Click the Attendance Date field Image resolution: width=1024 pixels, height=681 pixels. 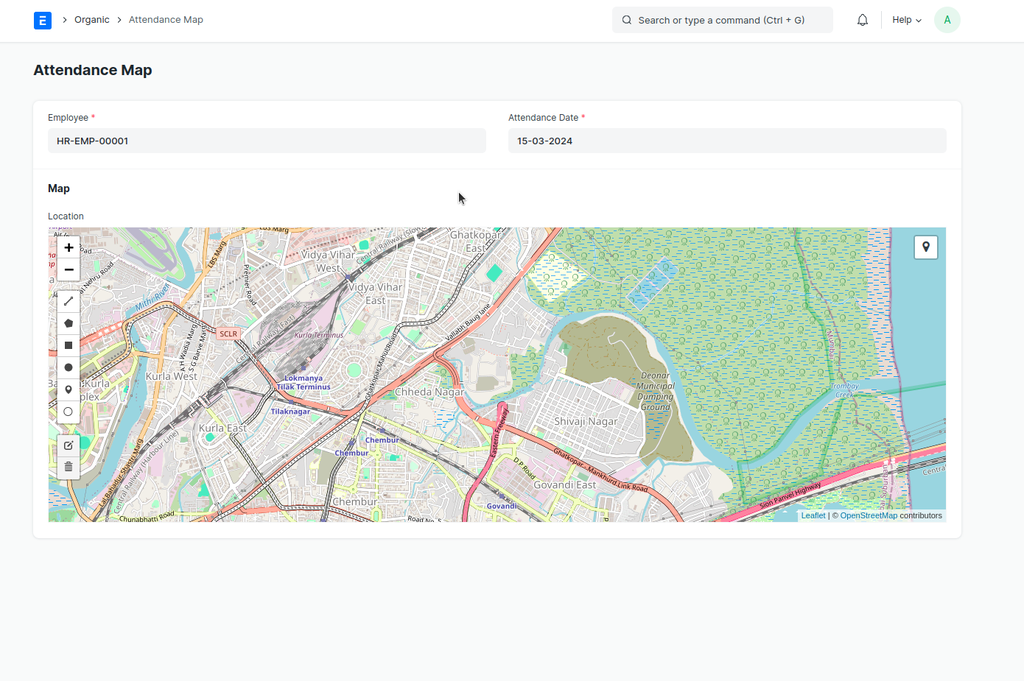[x=726, y=141]
